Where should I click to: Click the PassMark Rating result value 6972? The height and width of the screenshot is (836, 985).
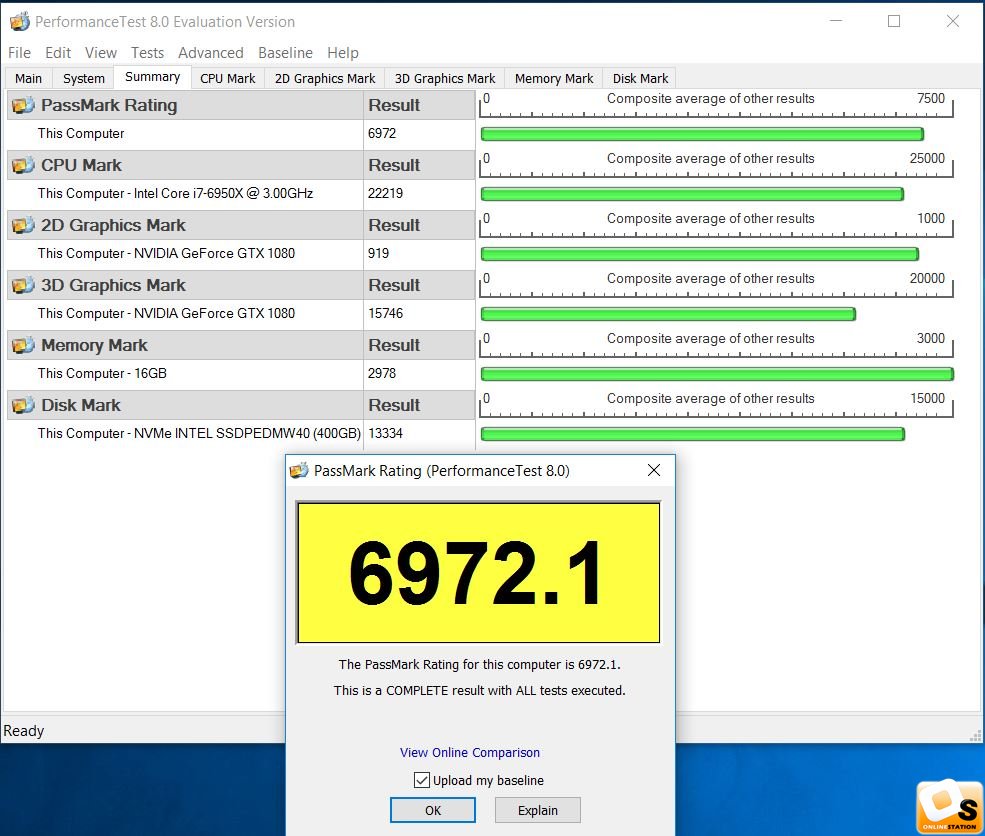coord(382,133)
